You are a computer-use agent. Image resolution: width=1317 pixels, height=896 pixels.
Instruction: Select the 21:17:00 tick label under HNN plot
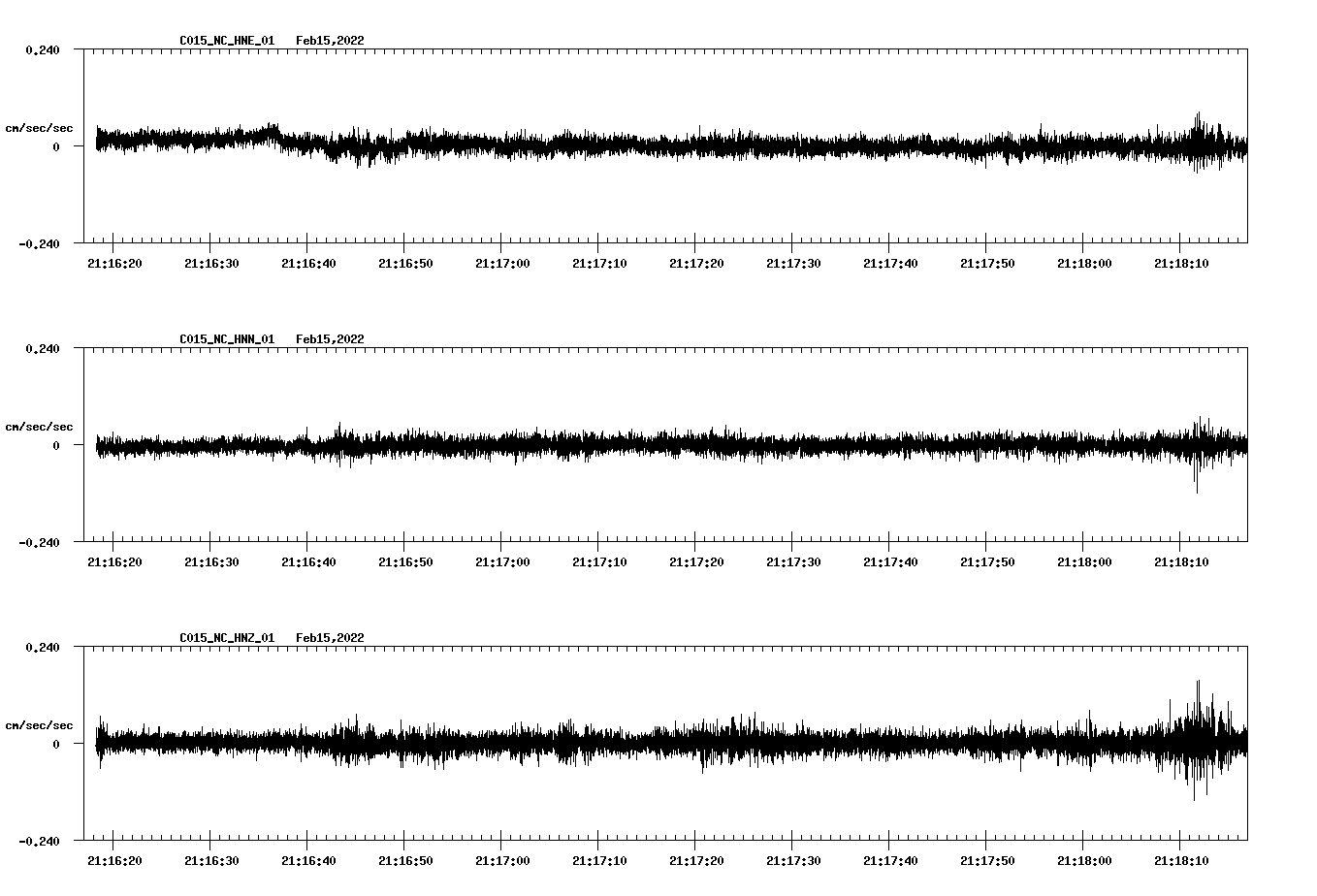pyautogui.click(x=502, y=562)
